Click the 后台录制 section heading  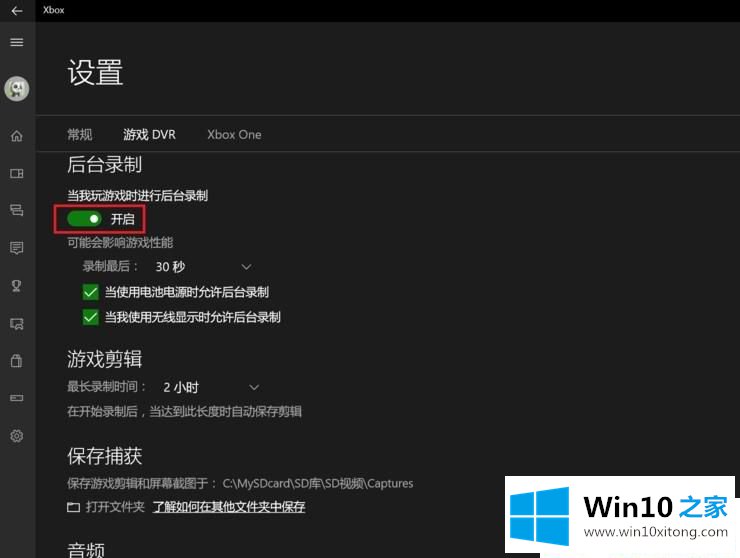click(104, 165)
